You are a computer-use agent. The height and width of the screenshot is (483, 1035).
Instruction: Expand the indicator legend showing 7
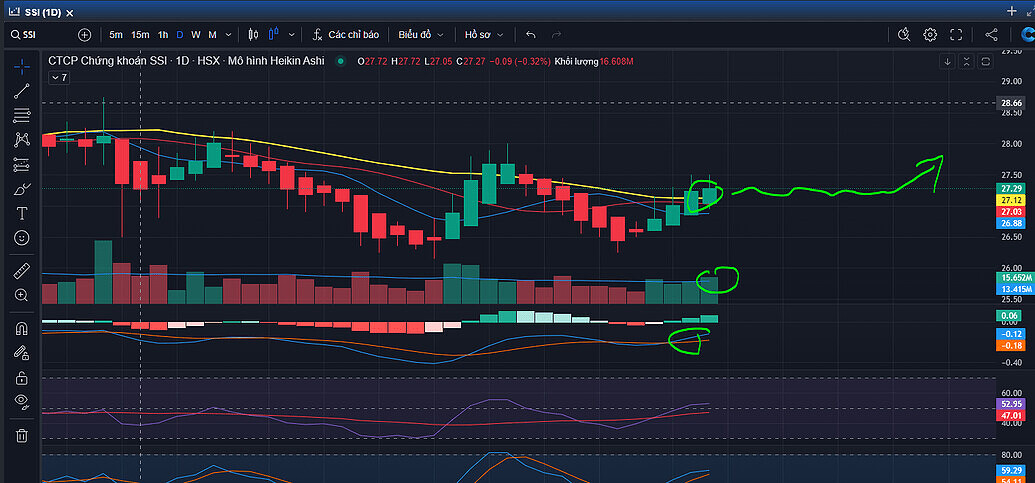coord(59,77)
